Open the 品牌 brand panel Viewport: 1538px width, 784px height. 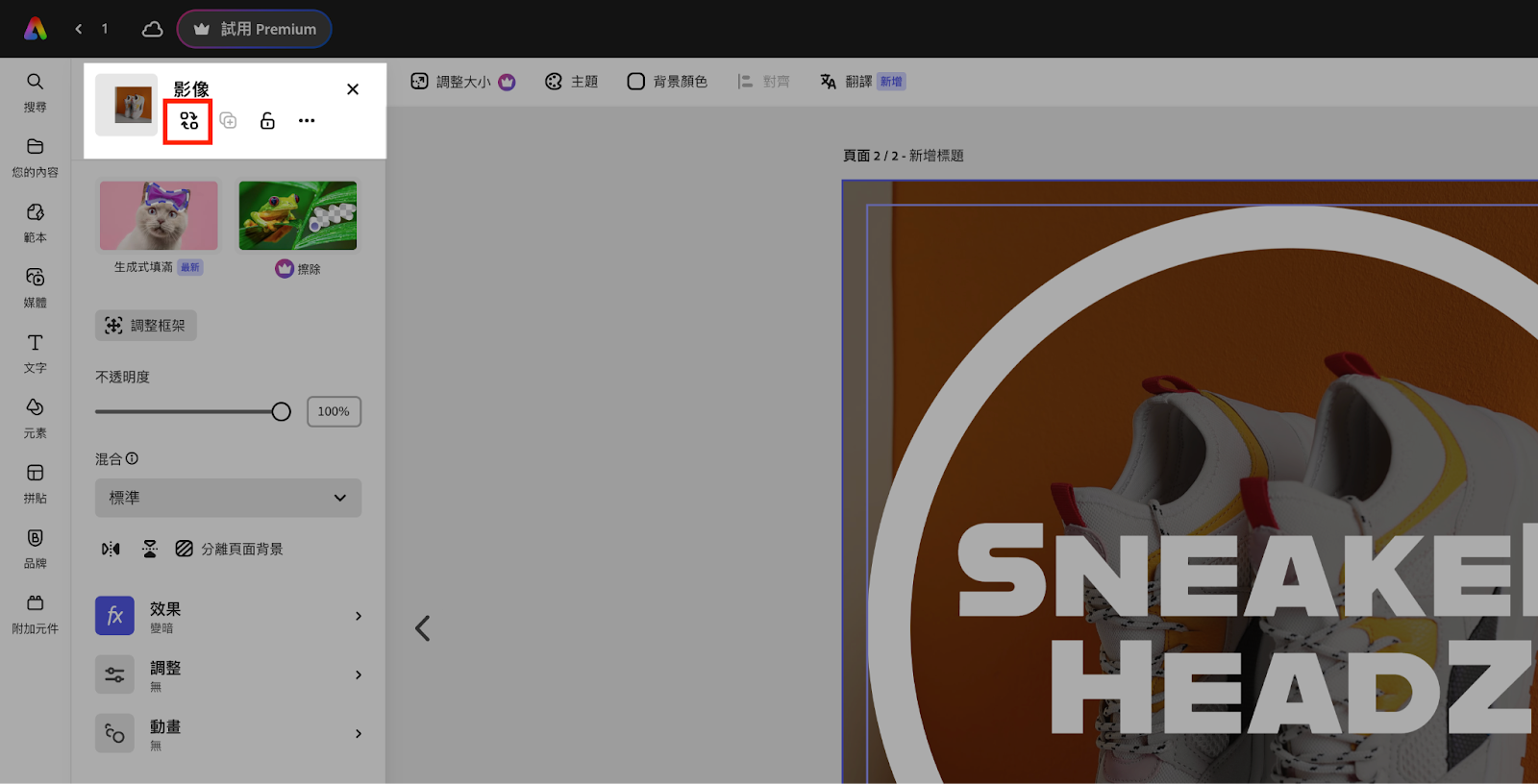(35, 550)
